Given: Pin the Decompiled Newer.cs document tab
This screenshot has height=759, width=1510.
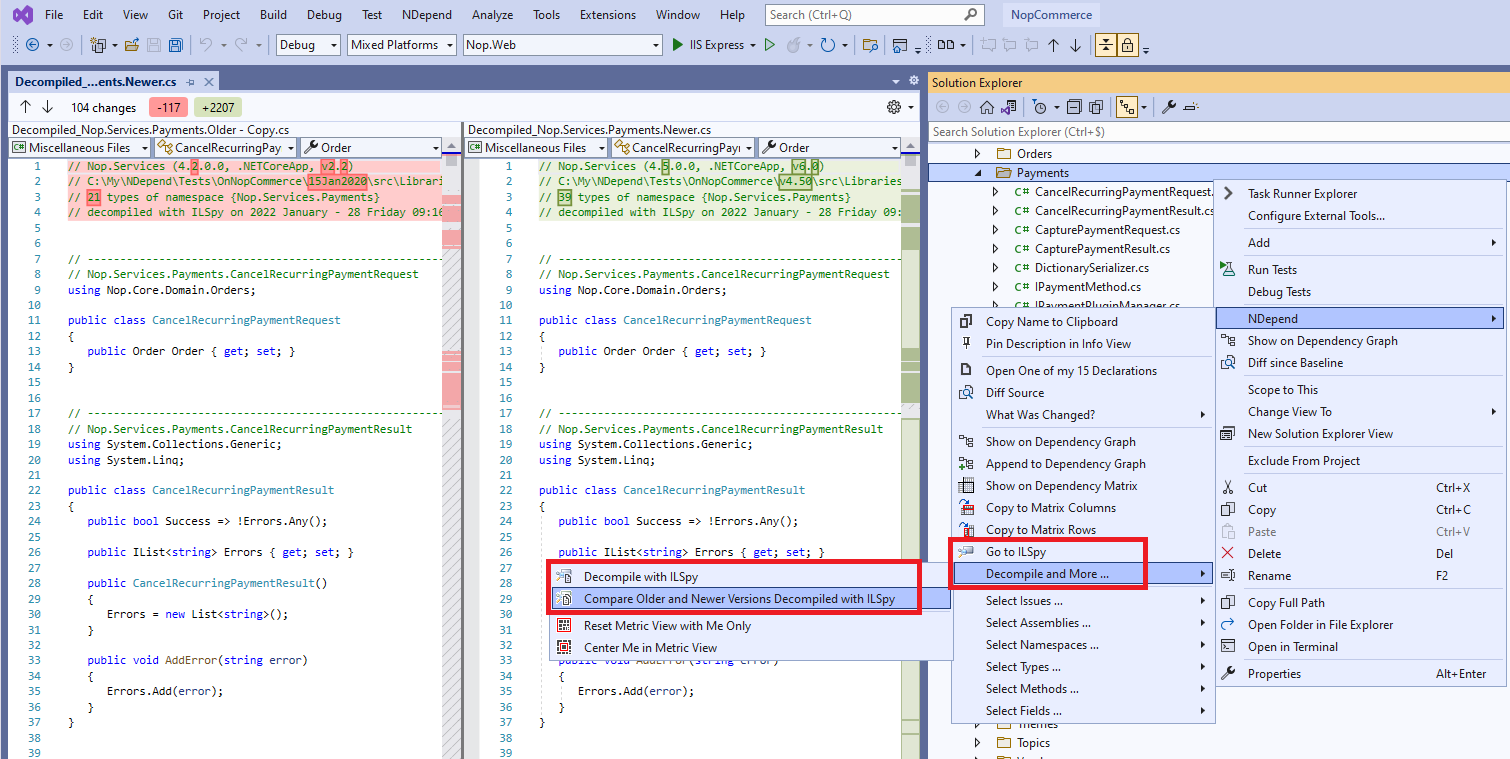Looking at the screenshot, I should [191, 82].
